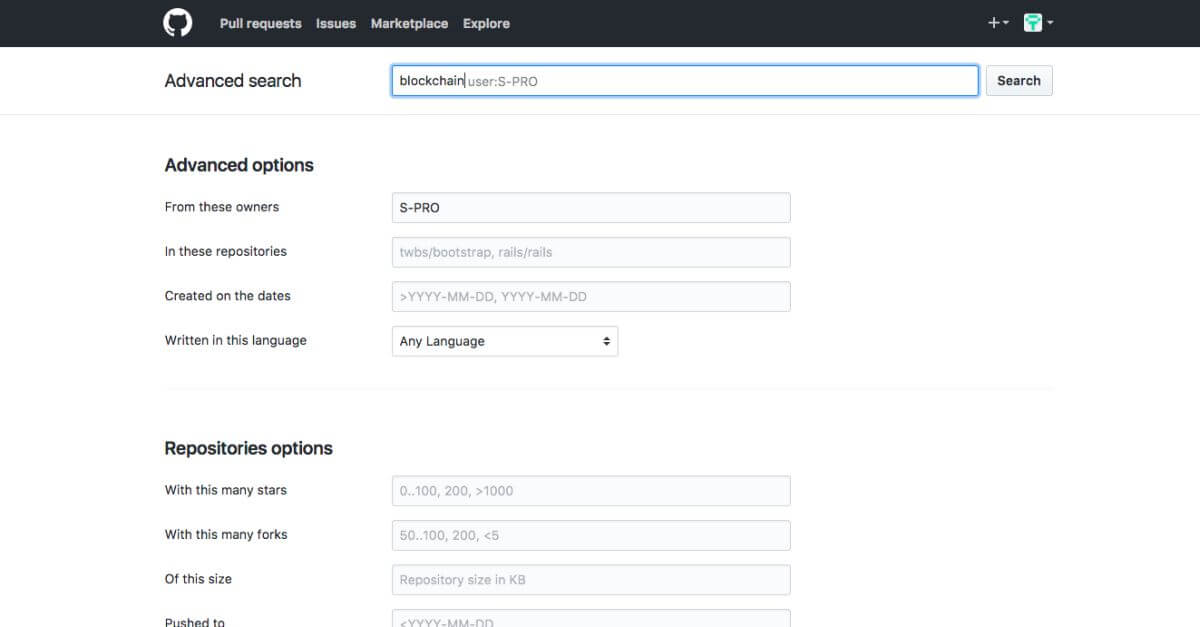This screenshot has height=627, width=1200.
Task: Click the Created on the dates field
Action: pos(590,296)
